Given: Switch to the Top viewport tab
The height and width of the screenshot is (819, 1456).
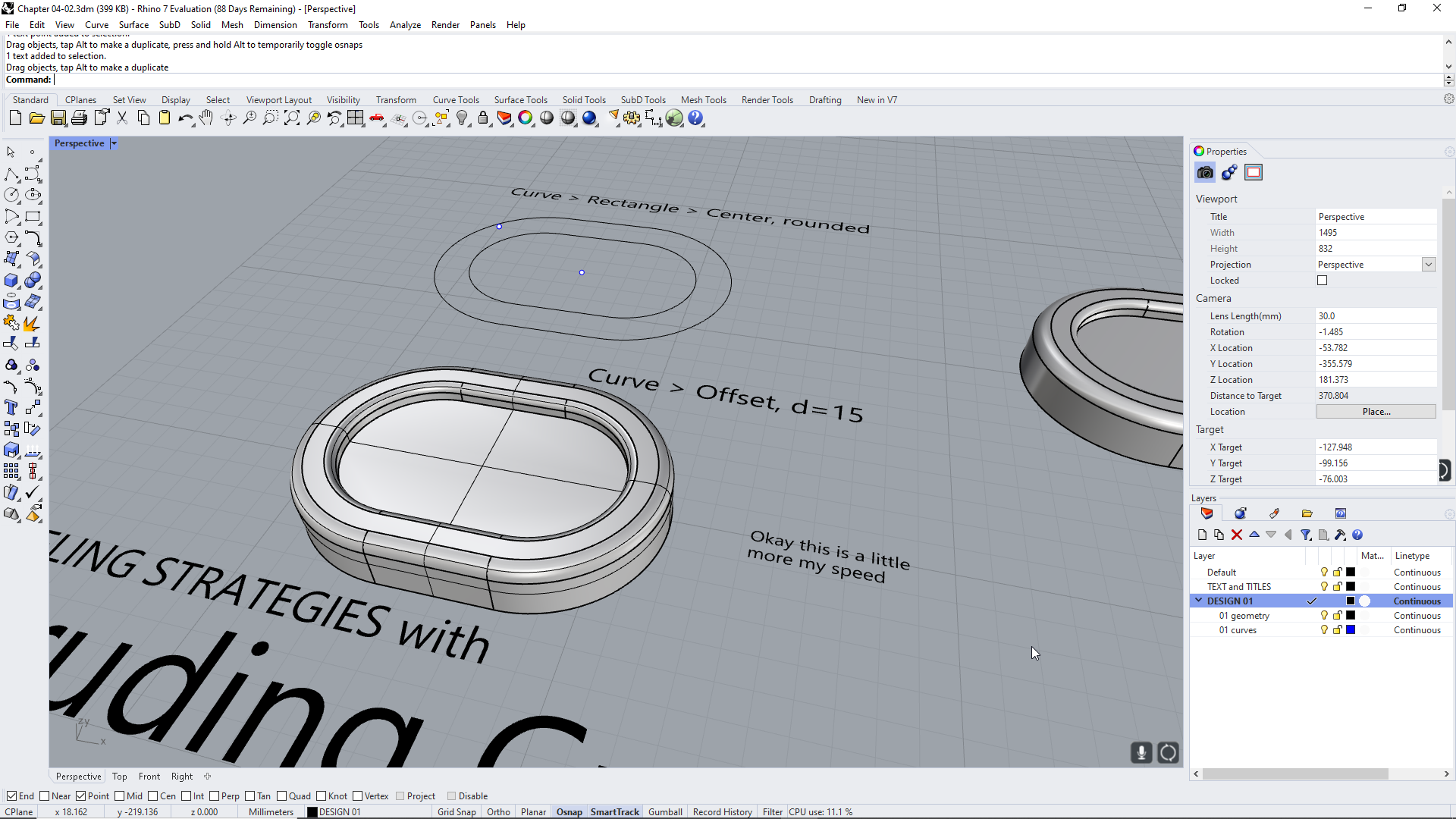Looking at the screenshot, I should pyautogui.click(x=119, y=777).
